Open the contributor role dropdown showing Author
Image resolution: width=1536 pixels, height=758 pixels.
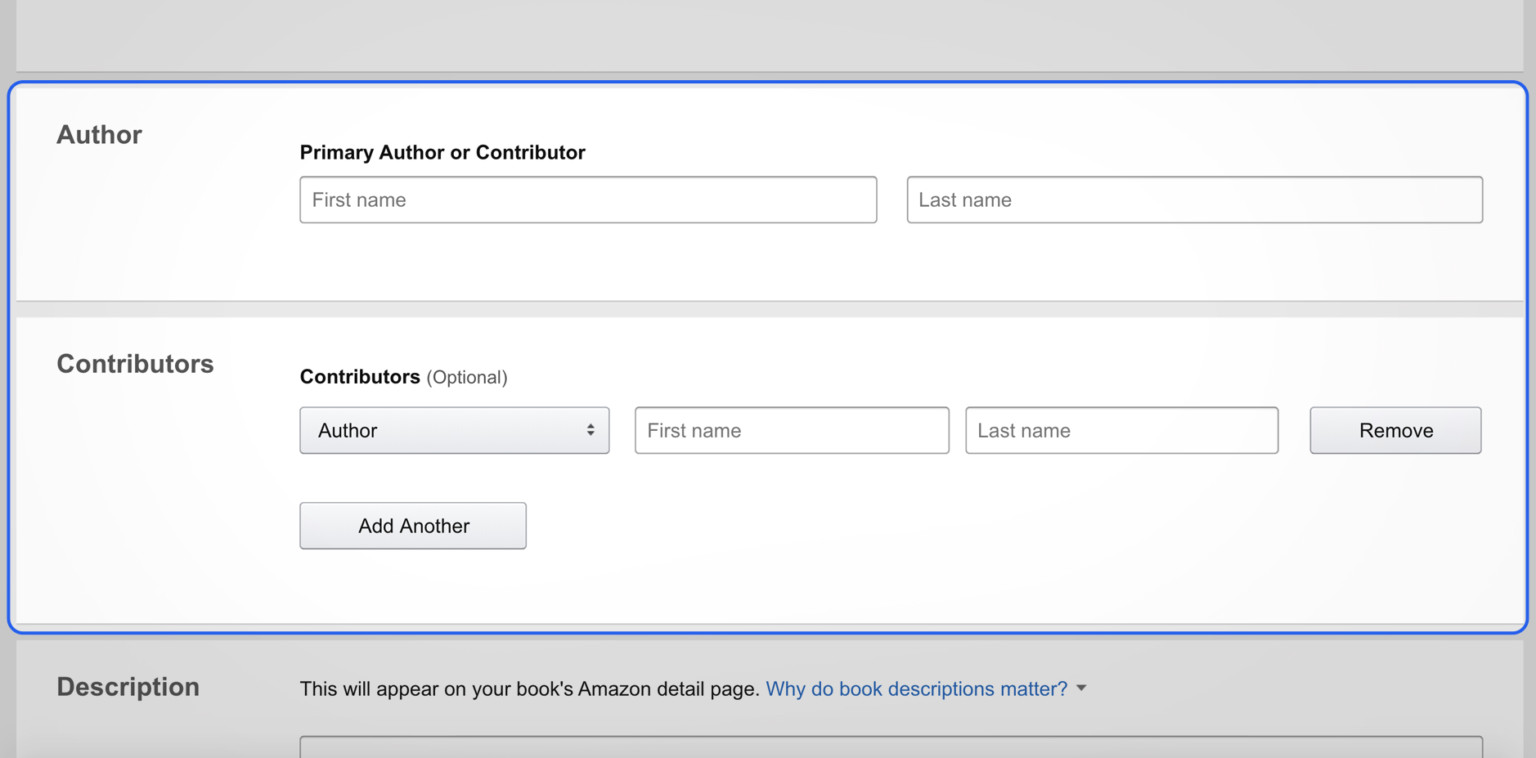pos(454,431)
